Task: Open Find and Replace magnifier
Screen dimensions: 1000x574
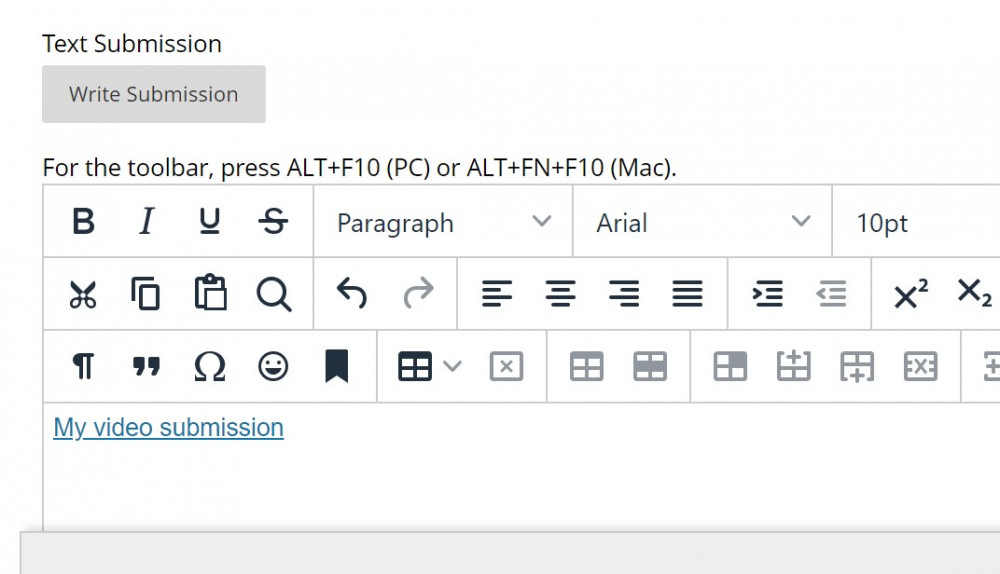Action: (x=274, y=294)
